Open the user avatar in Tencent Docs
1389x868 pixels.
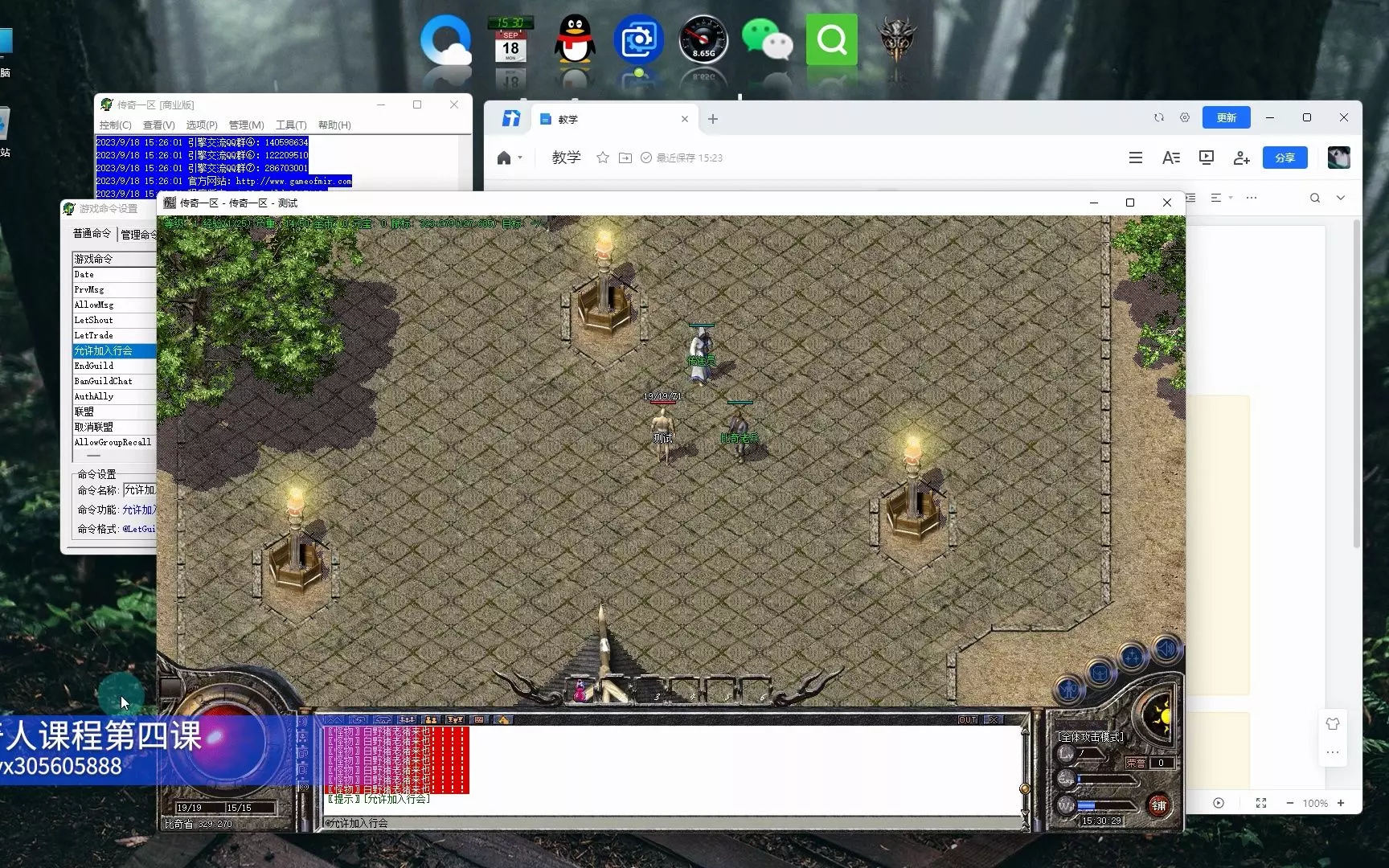[x=1339, y=158]
